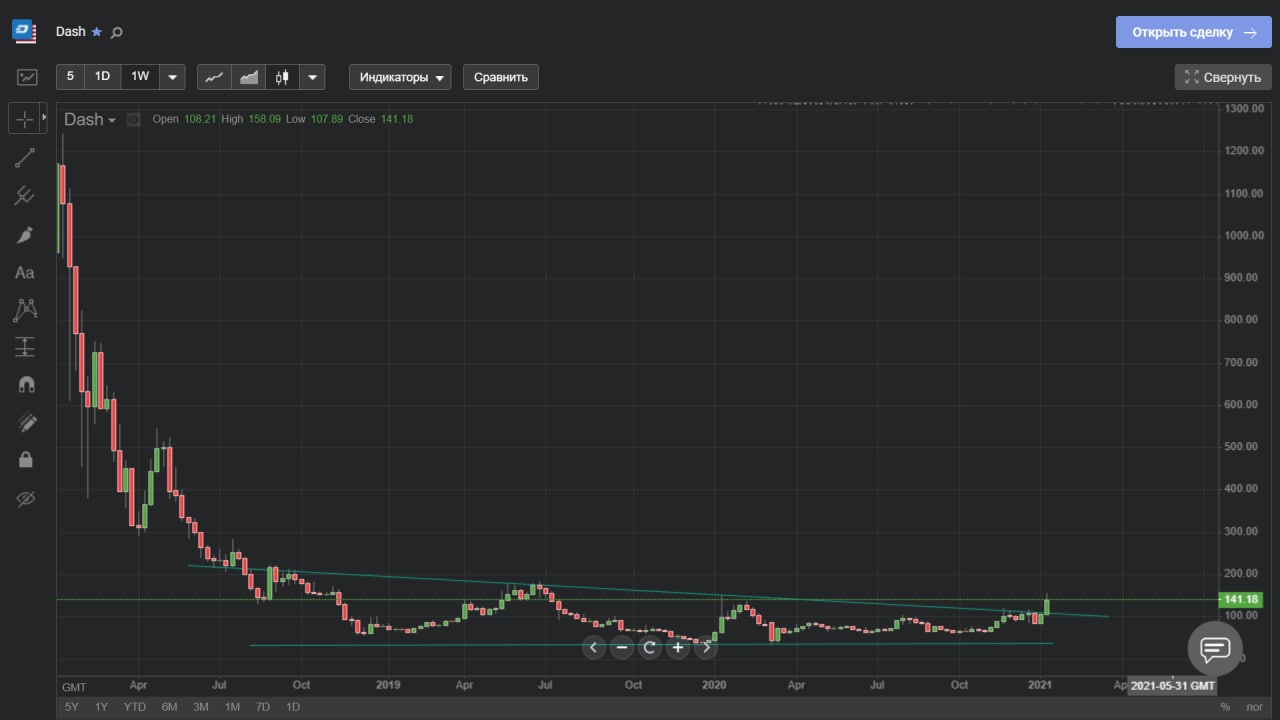Select the 5 minute interval
1280x720 pixels.
pos(70,77)
